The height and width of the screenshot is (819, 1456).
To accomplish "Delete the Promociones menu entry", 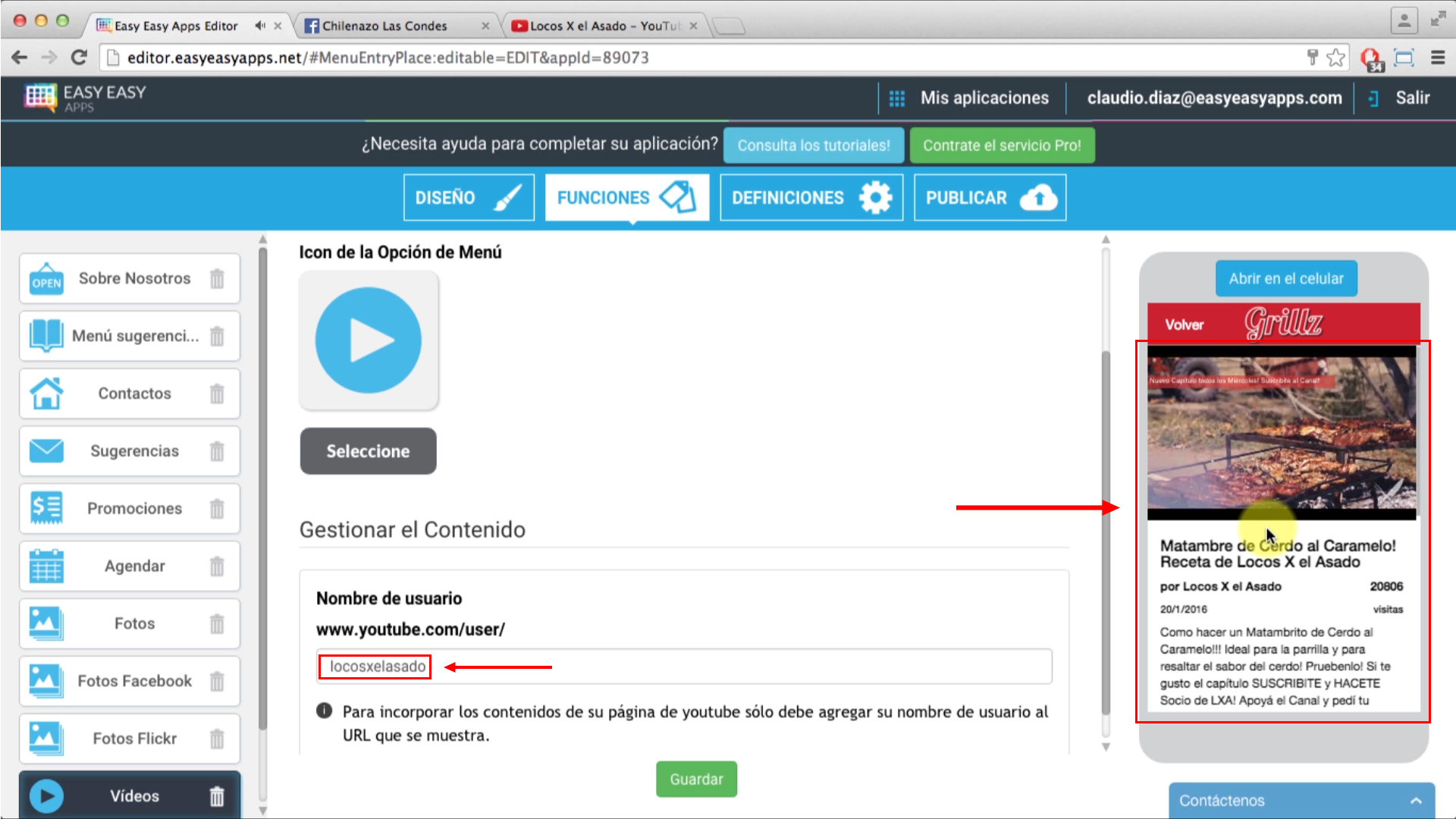I will click(x=218, y=509).
